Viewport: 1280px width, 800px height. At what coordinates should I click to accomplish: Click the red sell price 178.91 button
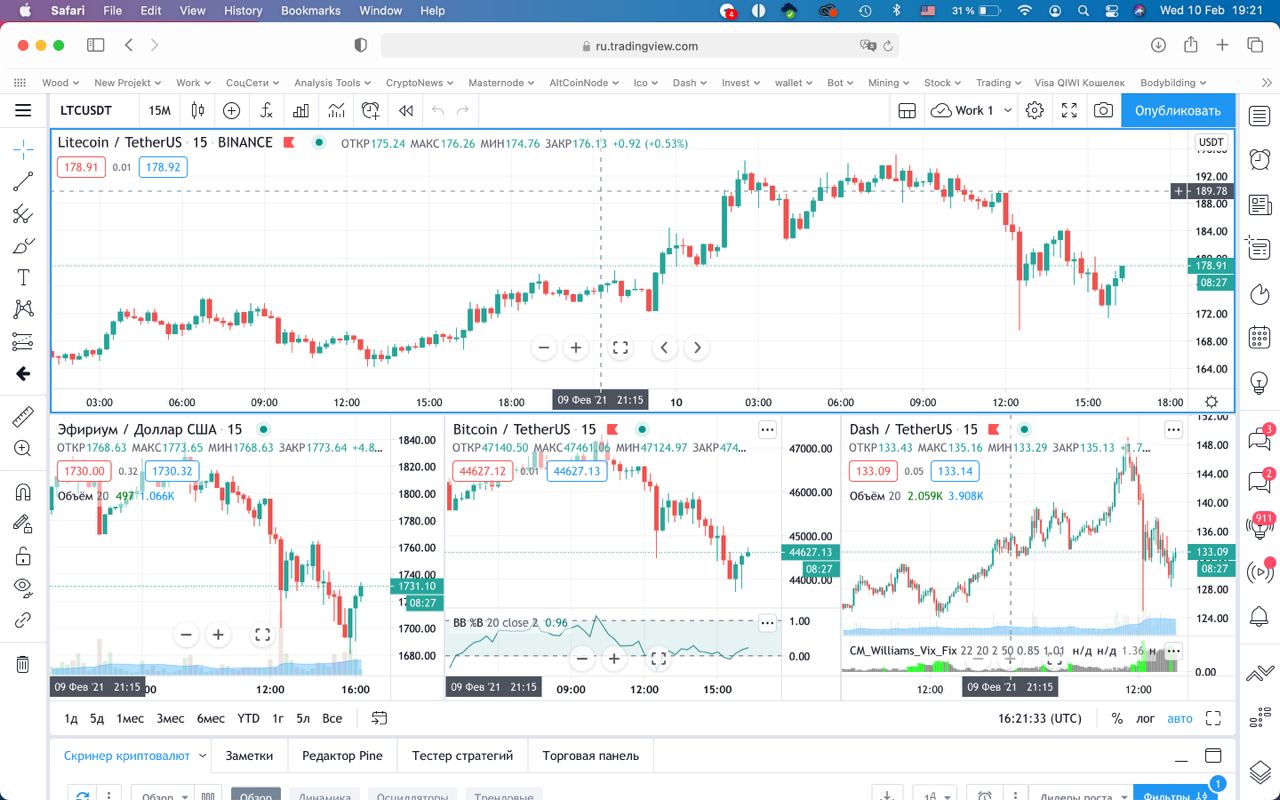[81, 167]
